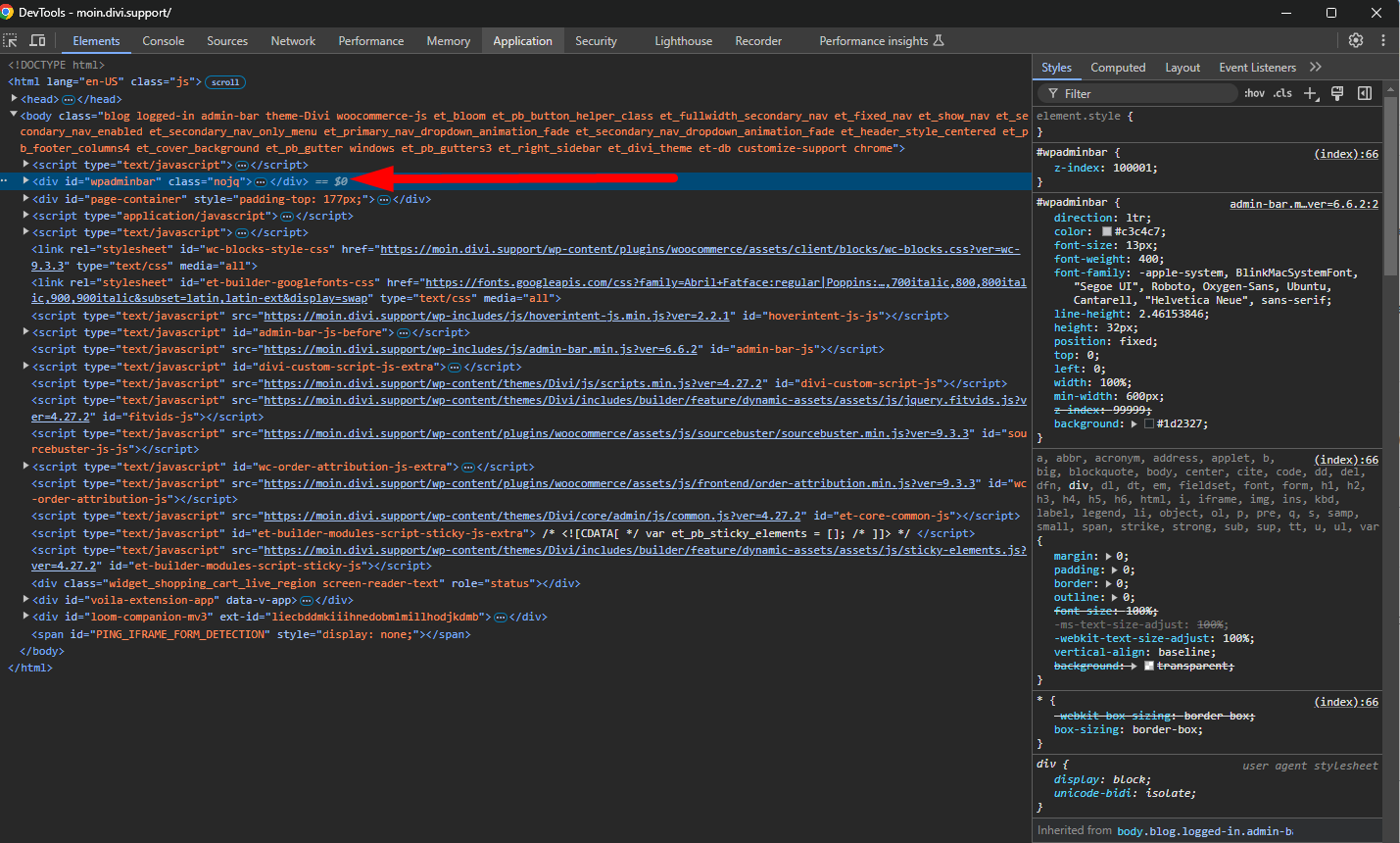Click the ellipsis in the voila-extension-app div

click(307, 600)
